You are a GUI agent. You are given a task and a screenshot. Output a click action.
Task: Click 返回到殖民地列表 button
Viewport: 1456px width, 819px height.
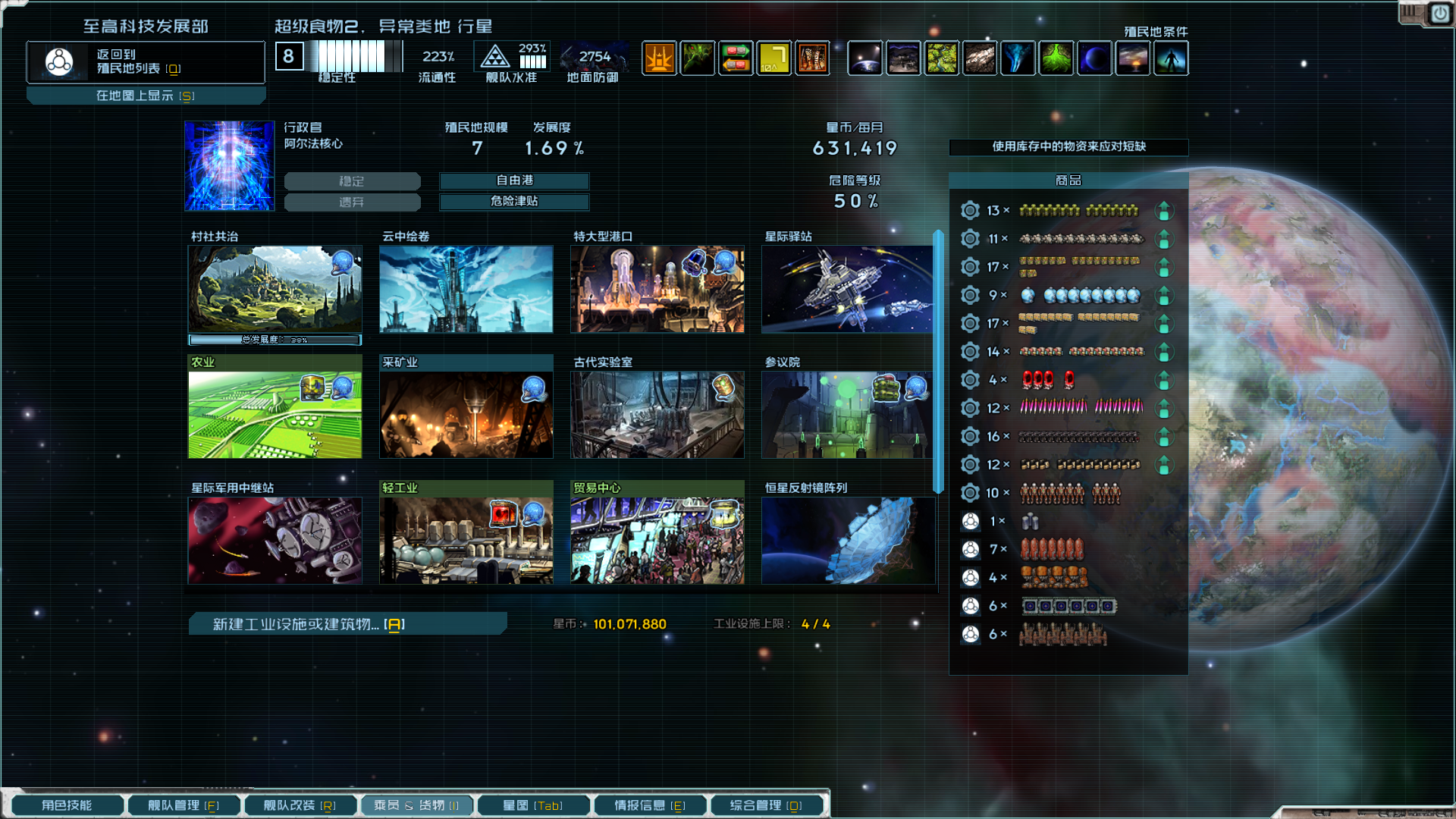[146, 61]
